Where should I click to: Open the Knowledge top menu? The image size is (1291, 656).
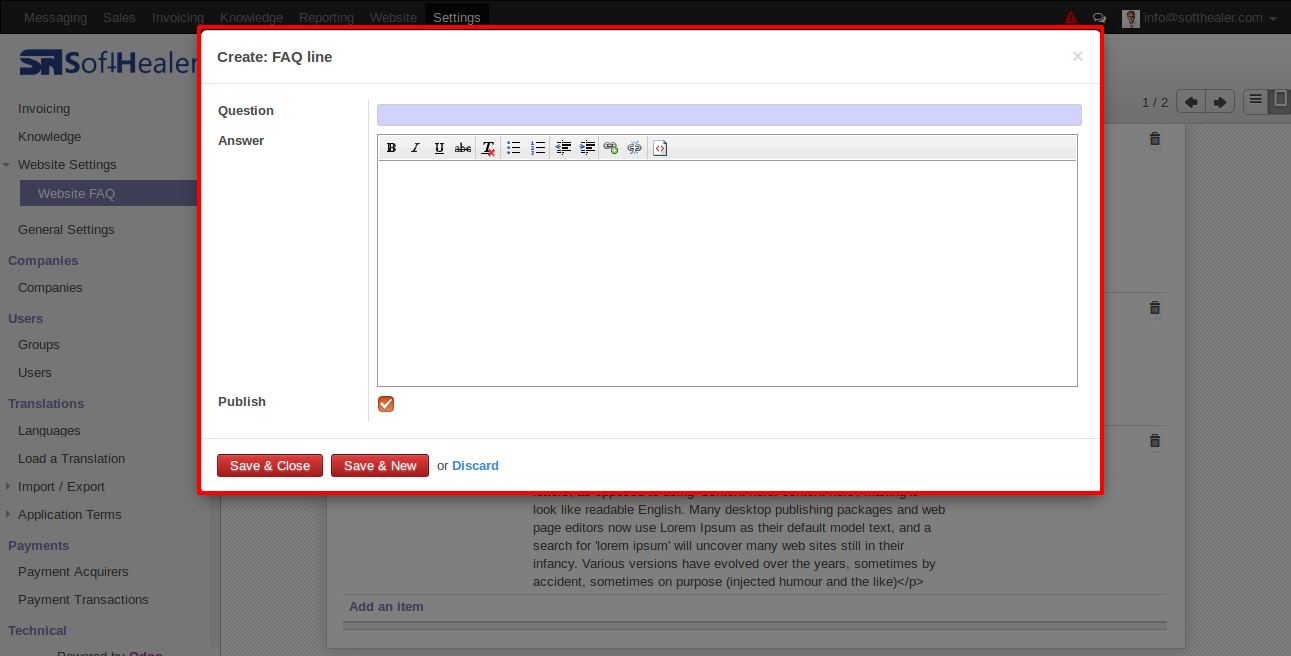click(251, 17)
